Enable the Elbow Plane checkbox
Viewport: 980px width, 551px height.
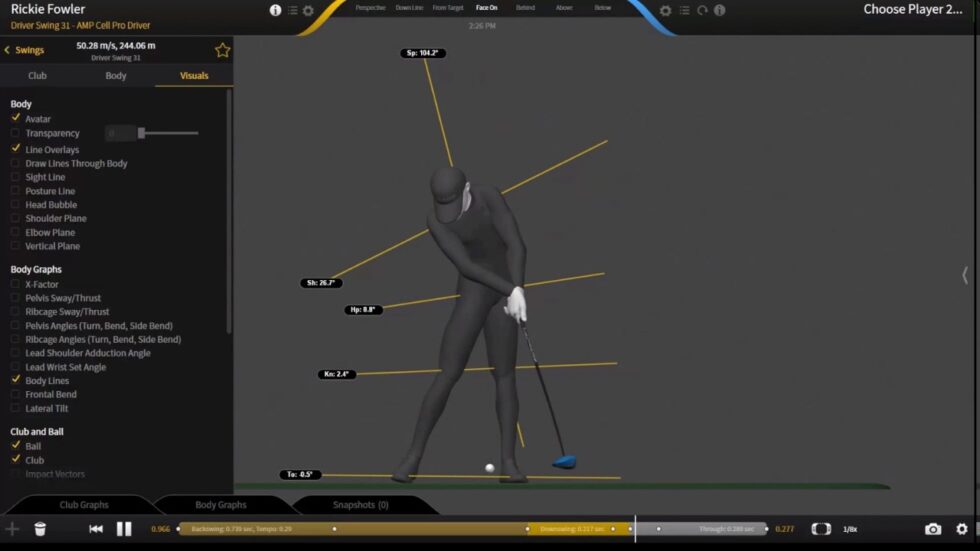pos(16,232)
